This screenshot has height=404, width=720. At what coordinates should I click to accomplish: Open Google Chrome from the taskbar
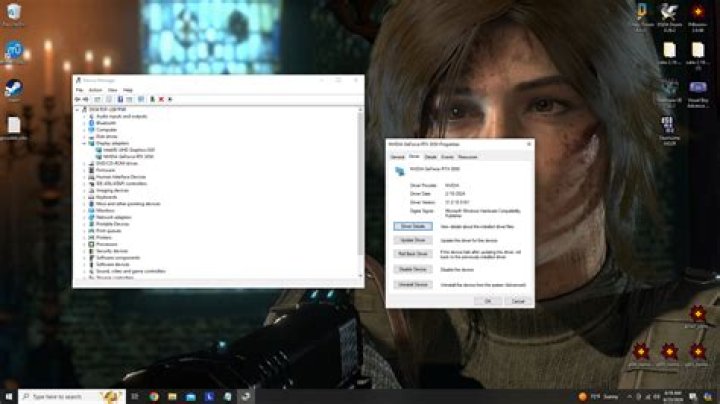pyautogui.click(x=154, y=396)
